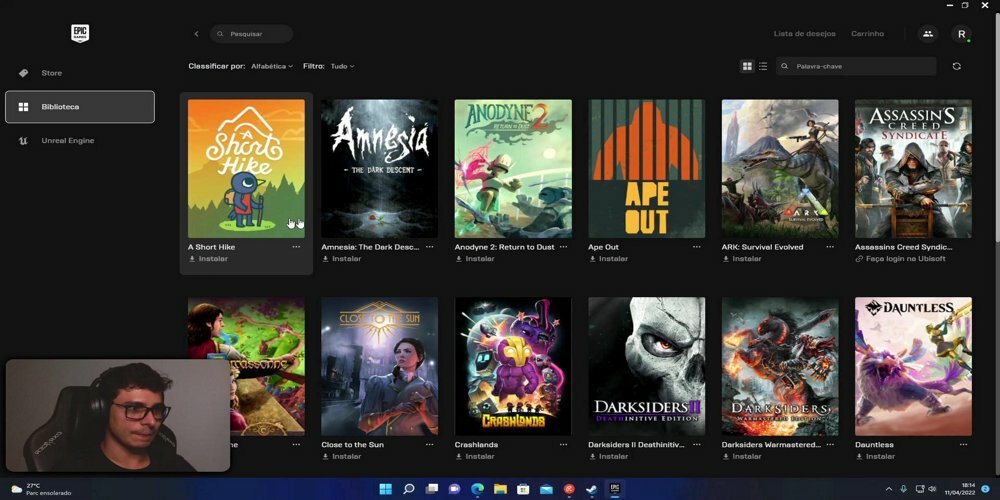Screen dimensions: 1000x500
Task: Open options menu for Crashlands
Action: tap(563, 445)
